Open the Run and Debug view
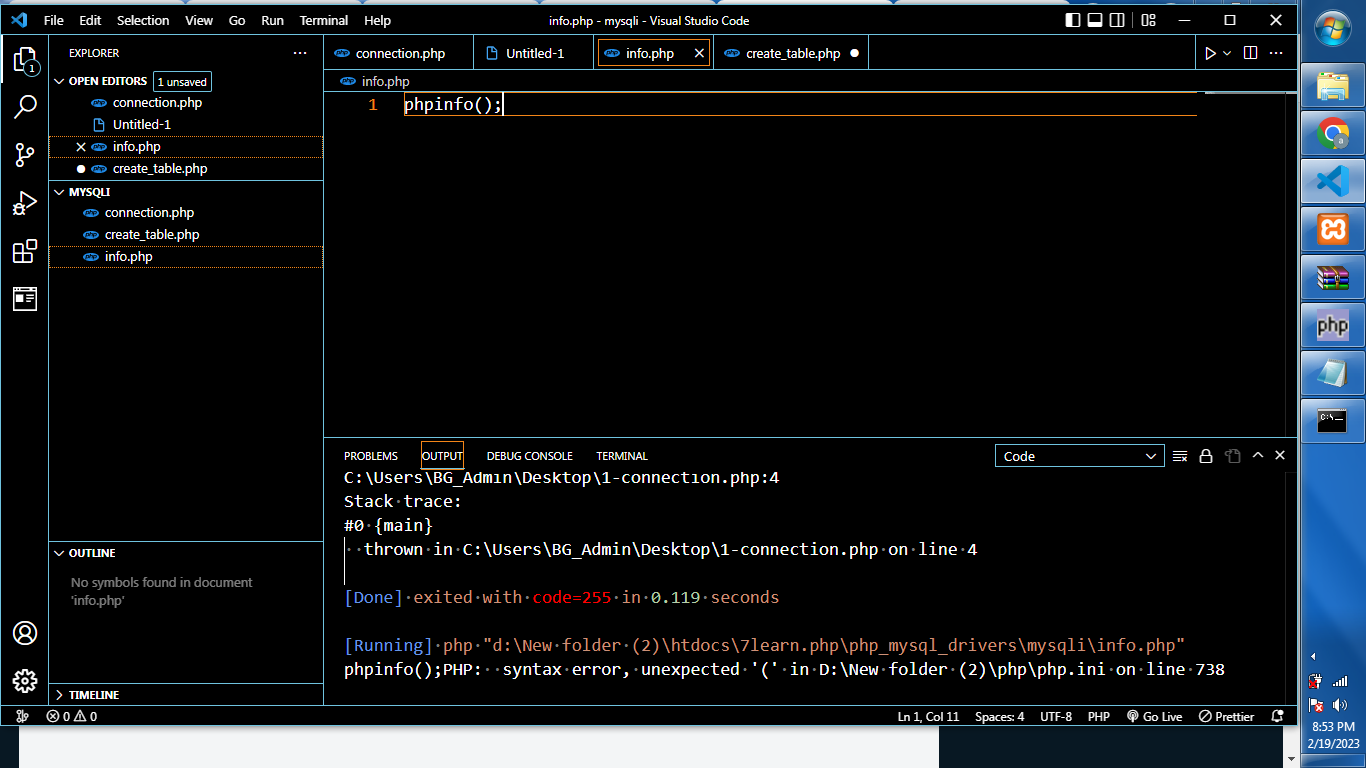 pyautogui.click(x=25, y=203)
